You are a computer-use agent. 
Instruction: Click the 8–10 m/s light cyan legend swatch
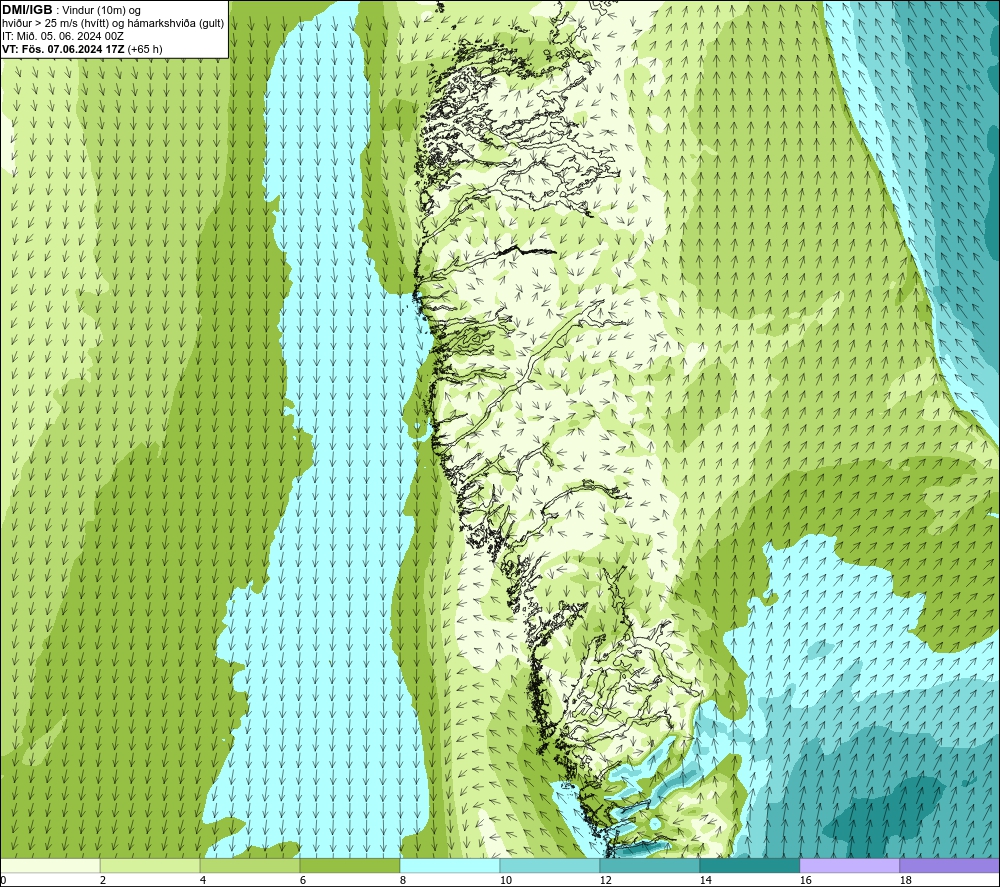click(x=450, y=865)
